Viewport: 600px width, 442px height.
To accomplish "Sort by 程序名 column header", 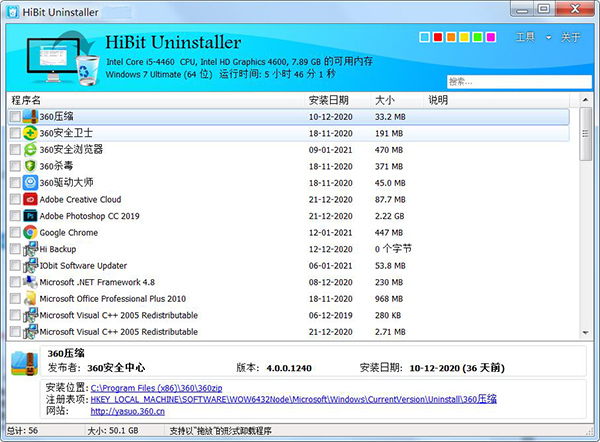I will tap(156, 100).
